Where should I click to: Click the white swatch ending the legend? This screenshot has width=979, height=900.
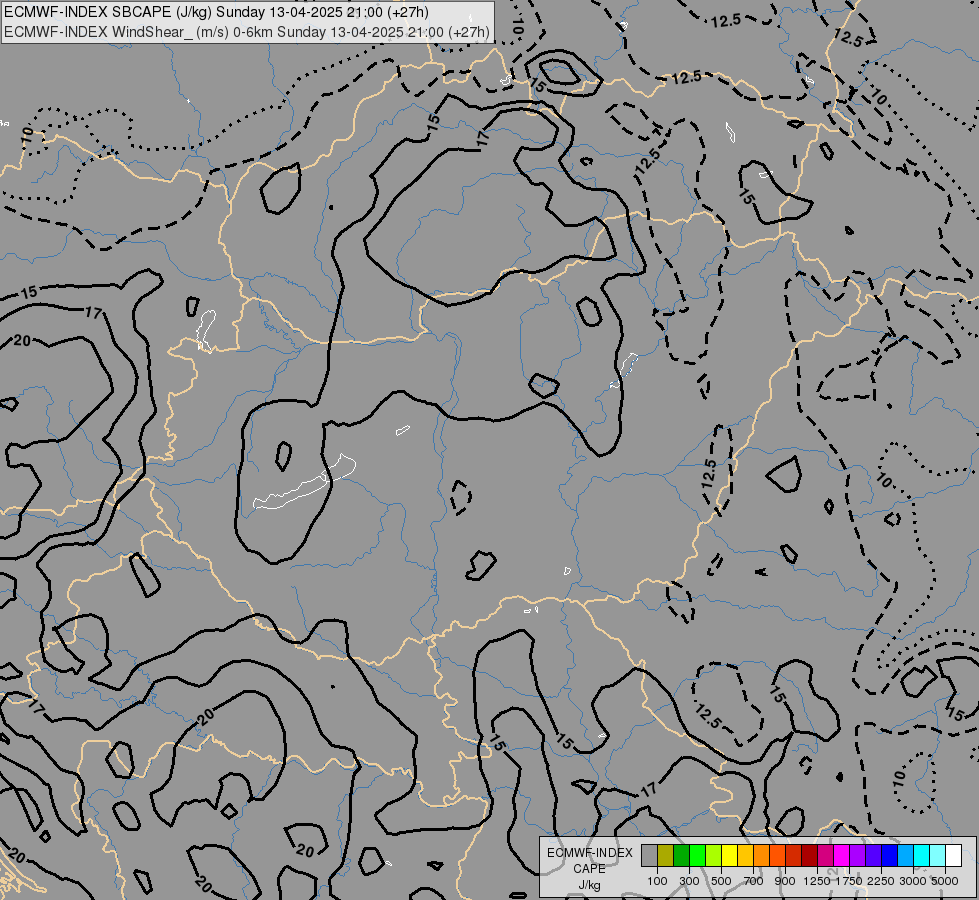point(953,855)
